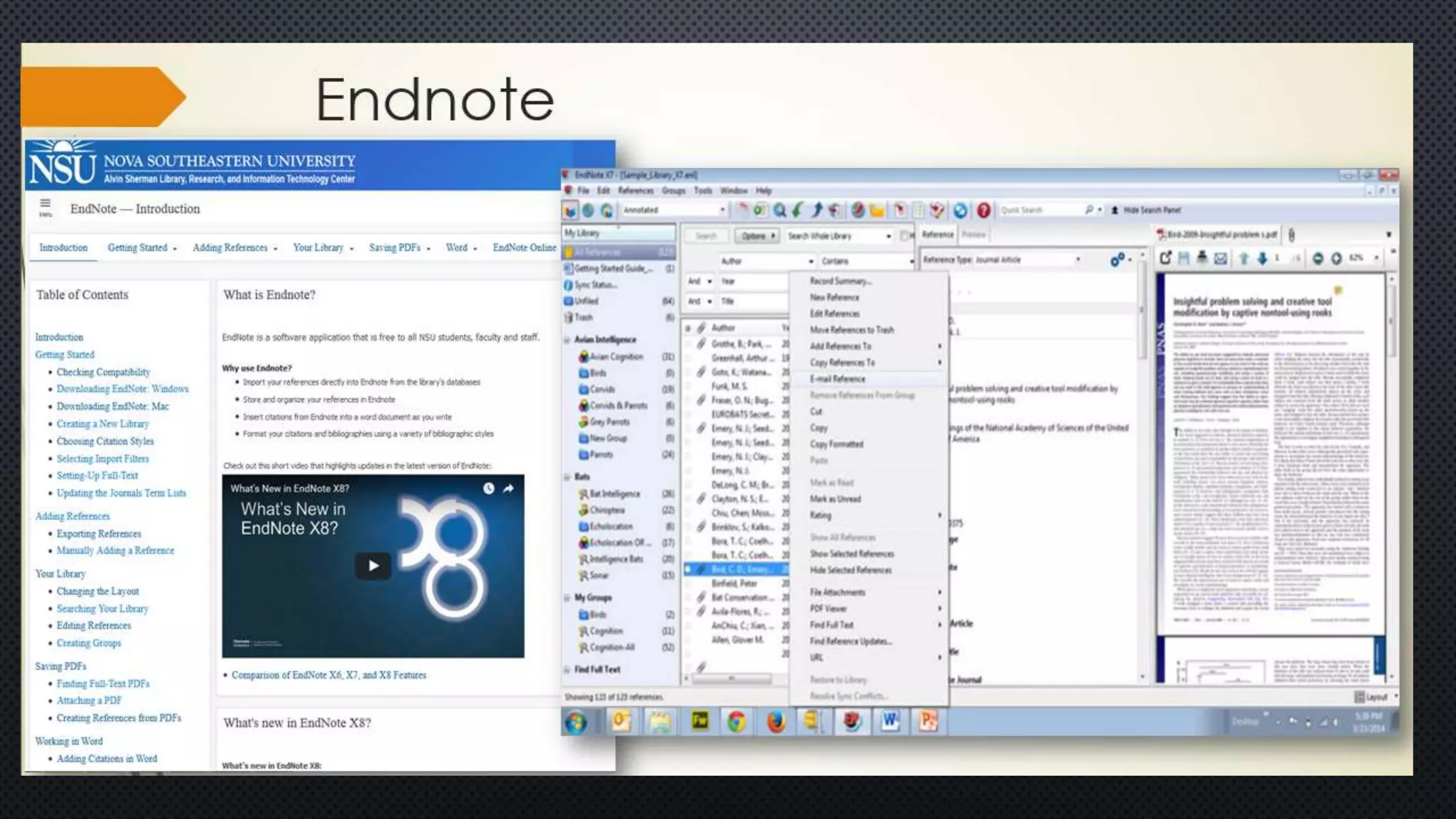Click the PDF zoom-in plus icon

[x=1336, y=258]
